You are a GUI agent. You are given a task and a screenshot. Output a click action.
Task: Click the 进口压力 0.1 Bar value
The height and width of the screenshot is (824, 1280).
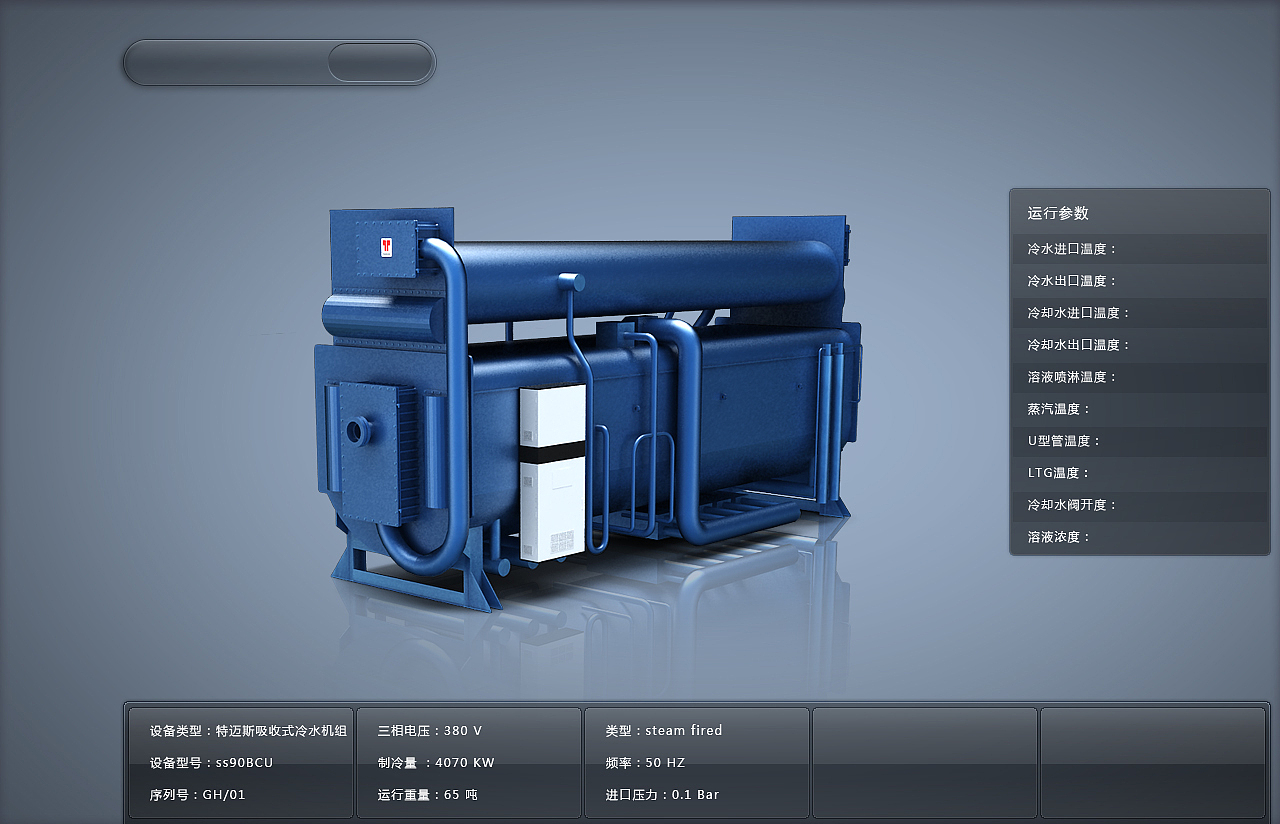coord(662,795)
